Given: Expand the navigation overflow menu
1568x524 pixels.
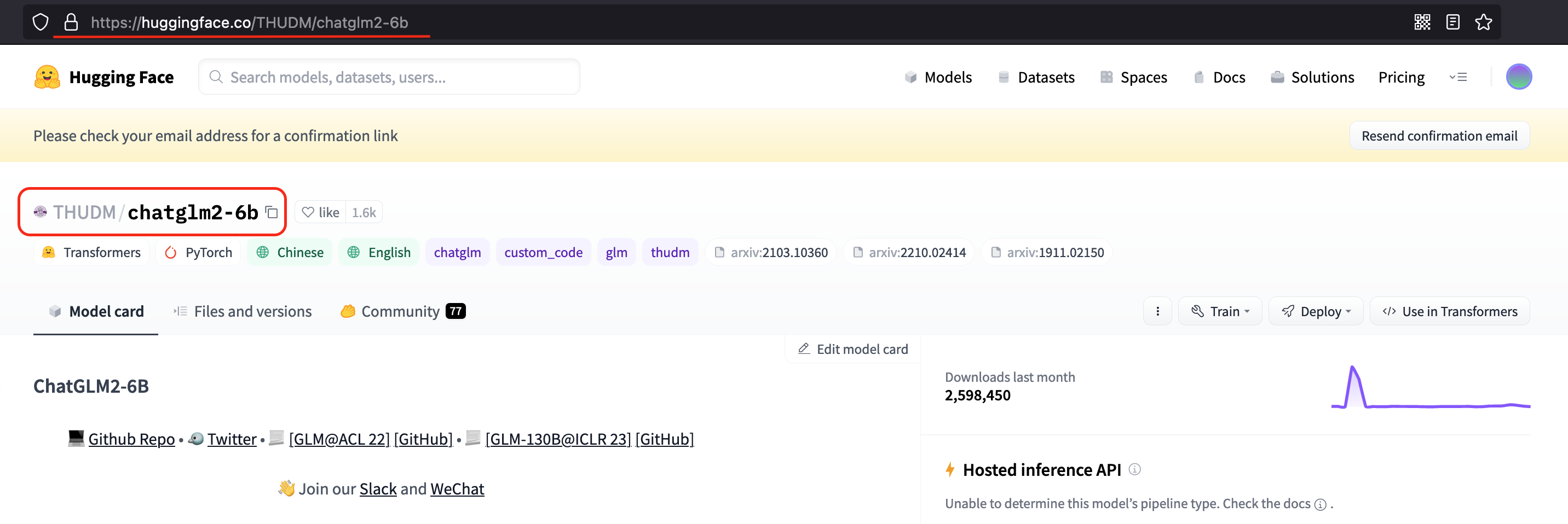Looking at the screenshot, I should click(1459, 77).
